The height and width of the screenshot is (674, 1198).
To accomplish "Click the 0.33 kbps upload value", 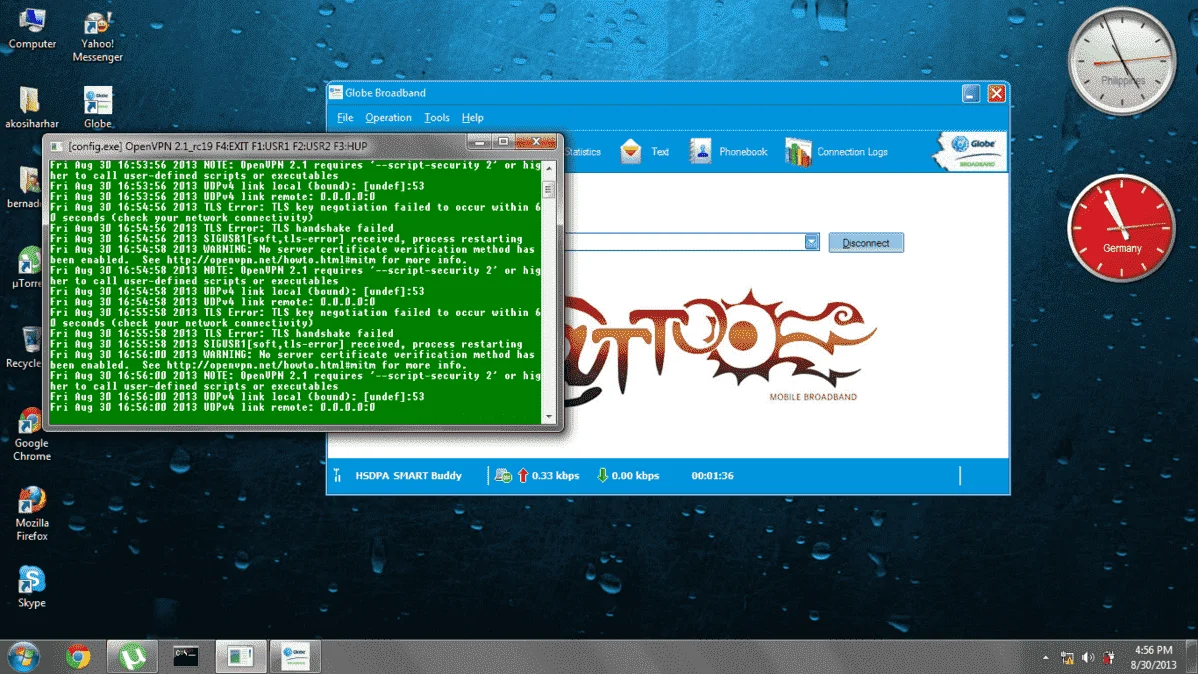I will click(555, 475).
